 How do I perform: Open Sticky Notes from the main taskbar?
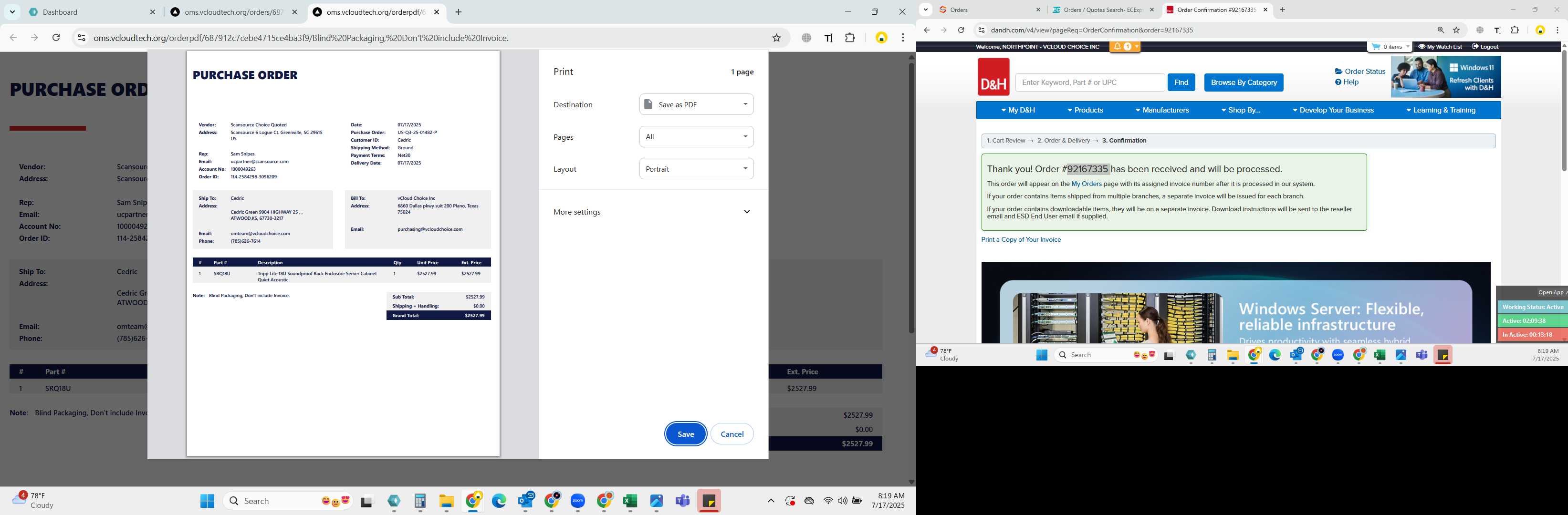(709, 500)
